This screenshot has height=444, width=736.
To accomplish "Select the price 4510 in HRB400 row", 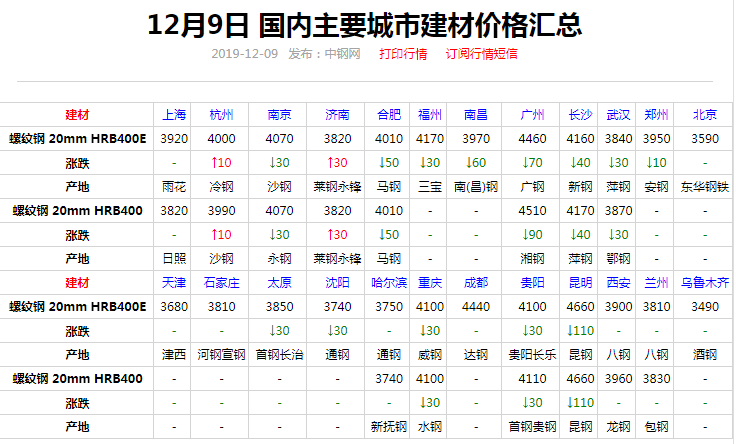I will coord(532,211).
